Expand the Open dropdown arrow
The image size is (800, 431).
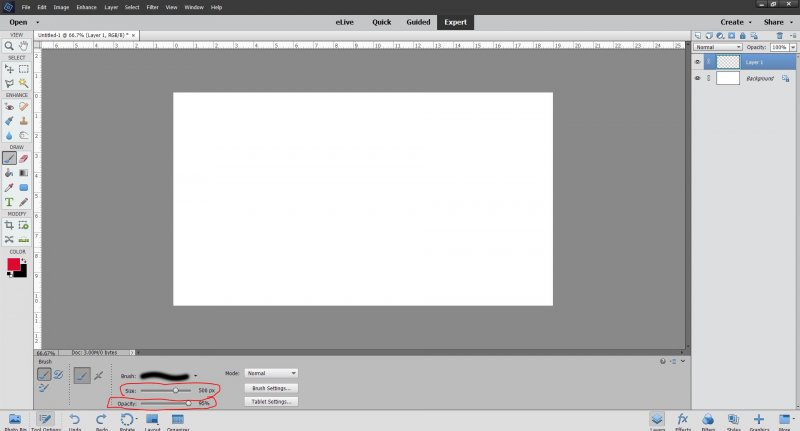[37, 22]
